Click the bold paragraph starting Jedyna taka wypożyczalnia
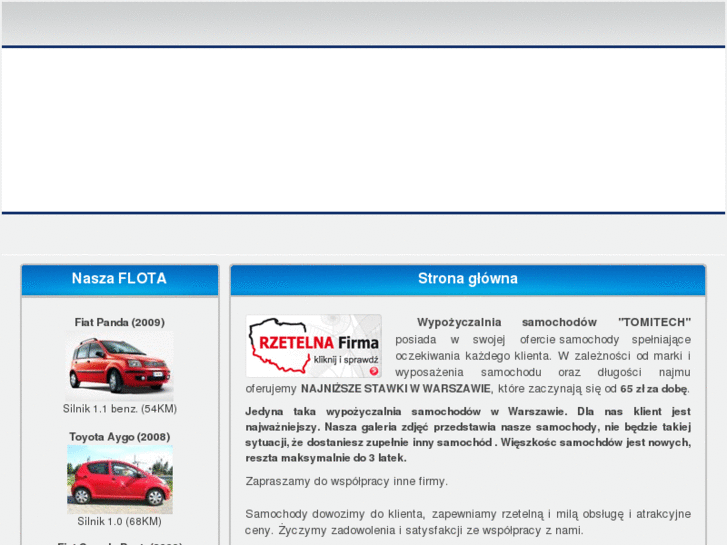727x545 pixels. pyautogui.click(x=468, y=435)
